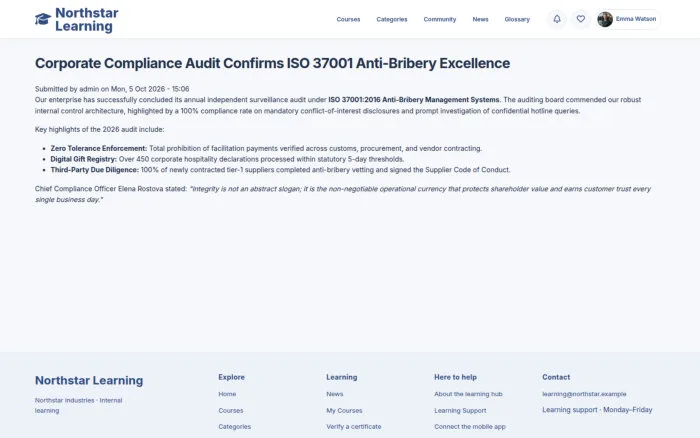Open the My Courses footer link
This screenshot has width=700, height=438.
click(x=344, y=411)
